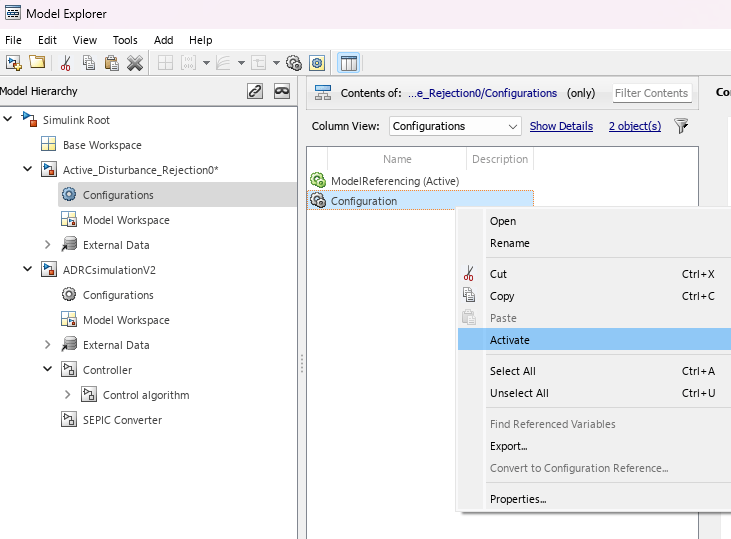This screenshot has height=539, width=731.
Task: Toggle the contents view layout button
Action: click(x=348, y=62)
